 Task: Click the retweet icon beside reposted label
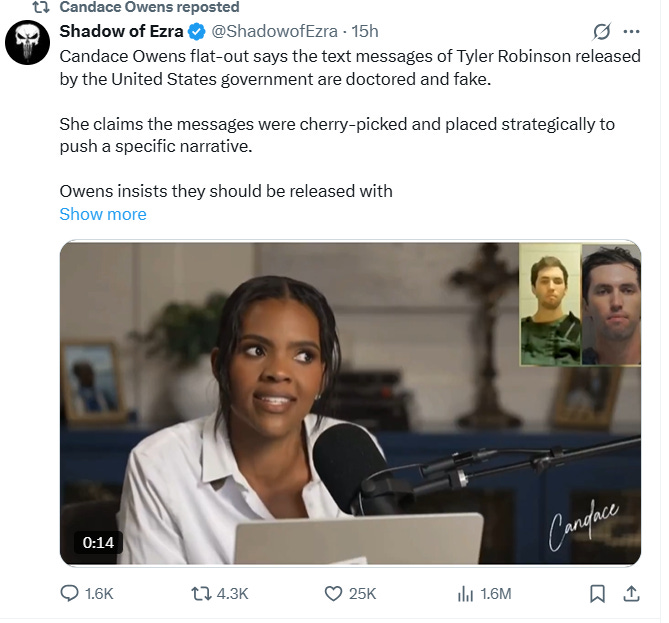tap(41, 7)
